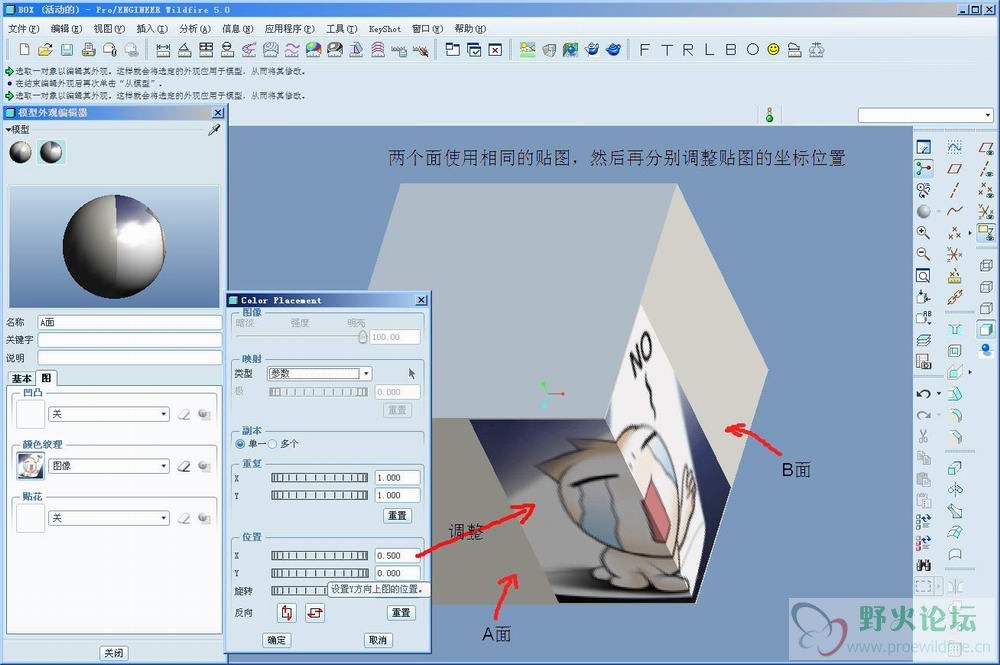Open the 视图 menu

point(109,29)
